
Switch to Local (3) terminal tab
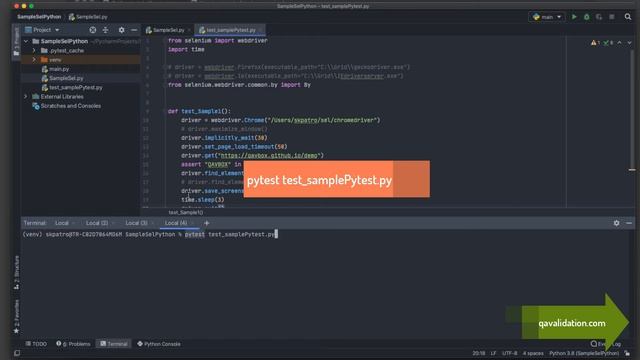(x=136, y=223)
